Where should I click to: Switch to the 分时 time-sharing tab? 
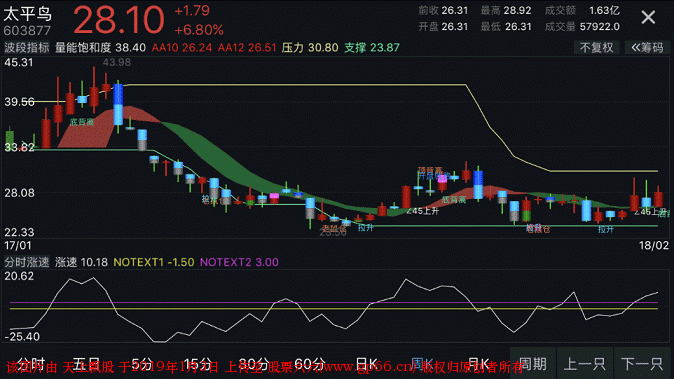pyautogui.click(x=31, y=364)
